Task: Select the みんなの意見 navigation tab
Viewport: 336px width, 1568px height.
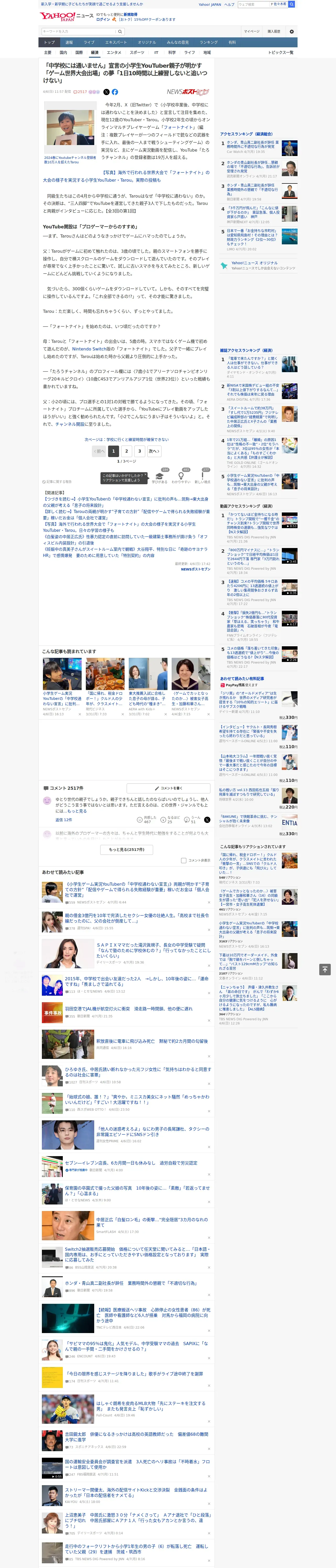Action: [x=177, y=43]
